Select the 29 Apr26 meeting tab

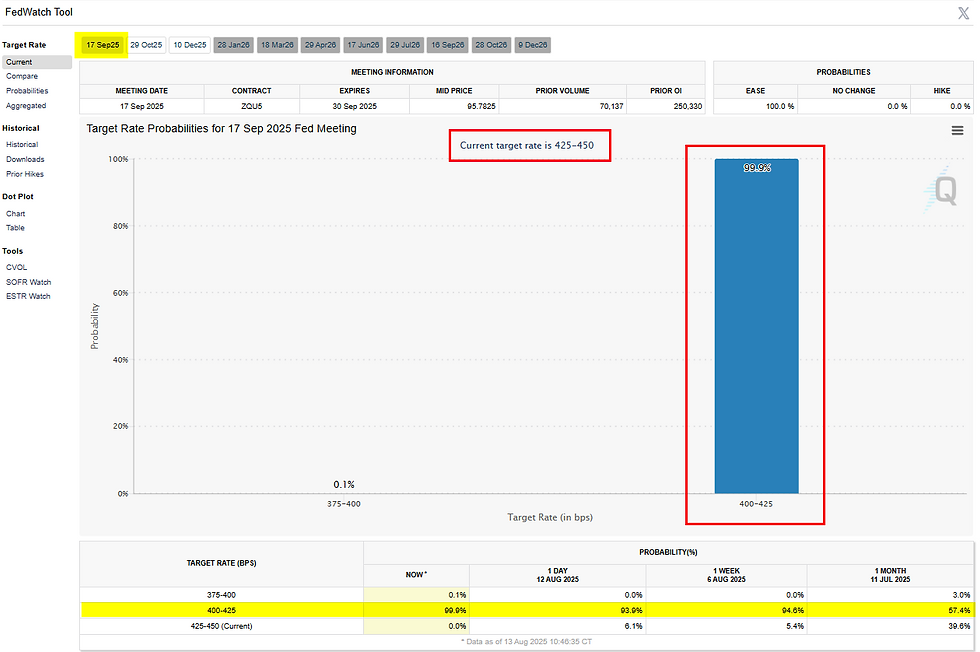(x=321, y=45)
